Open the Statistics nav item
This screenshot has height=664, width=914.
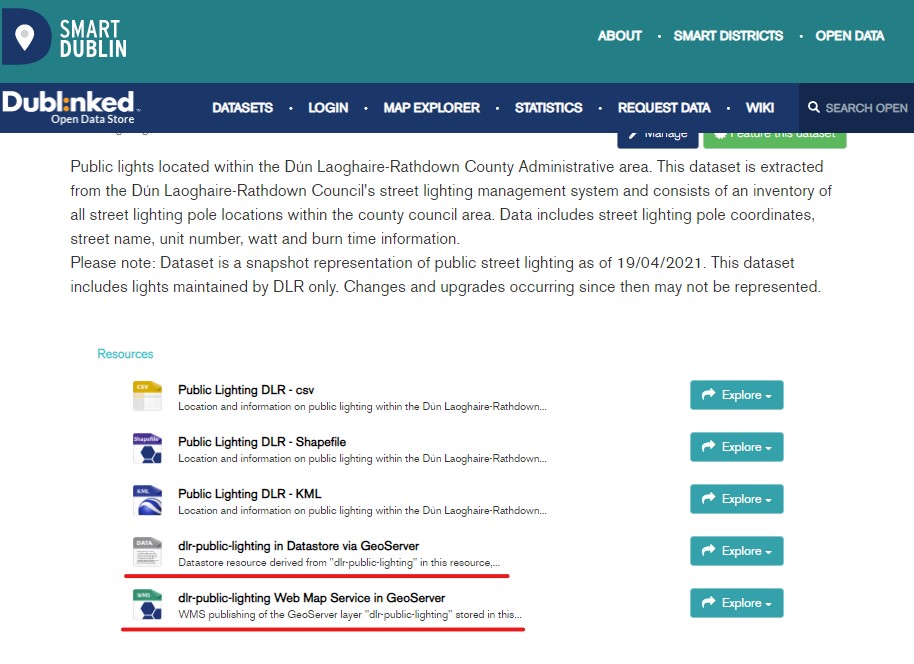coord(548,108)
